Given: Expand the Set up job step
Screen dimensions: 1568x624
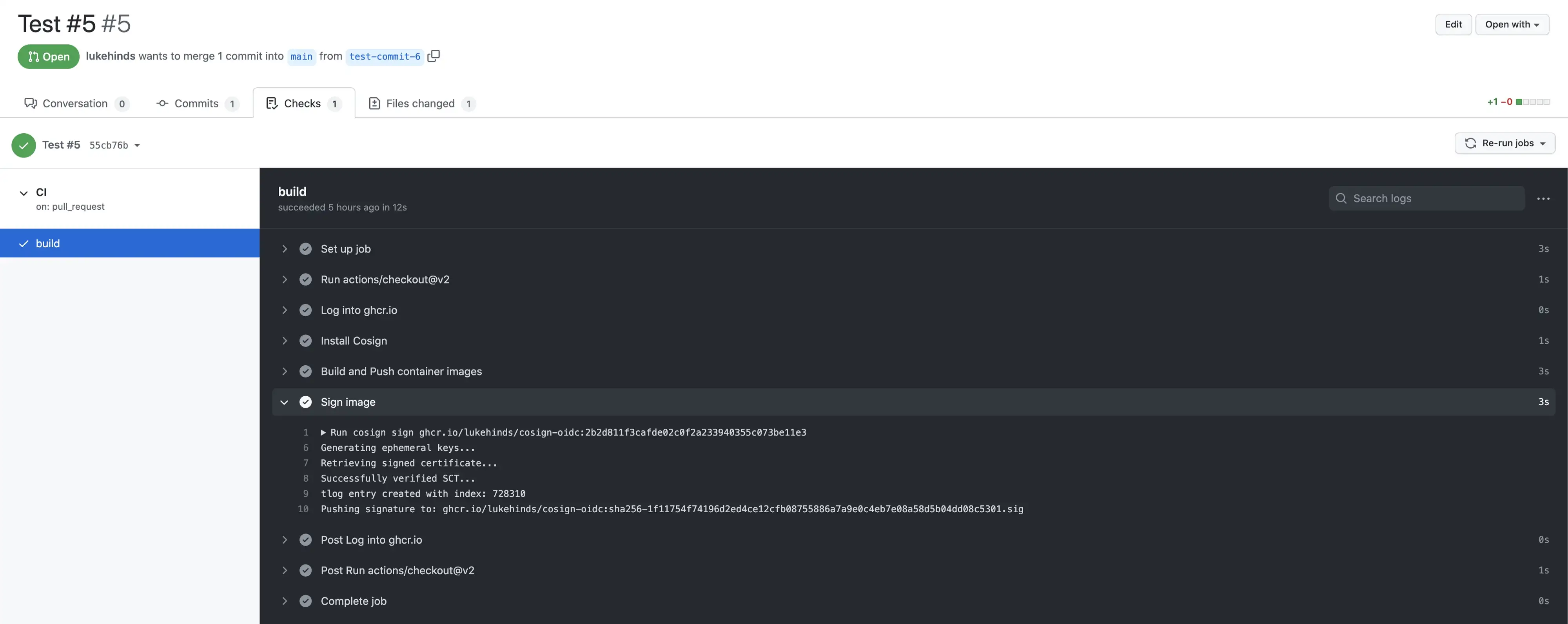Looking at the screenshot, I should (284, 249).
